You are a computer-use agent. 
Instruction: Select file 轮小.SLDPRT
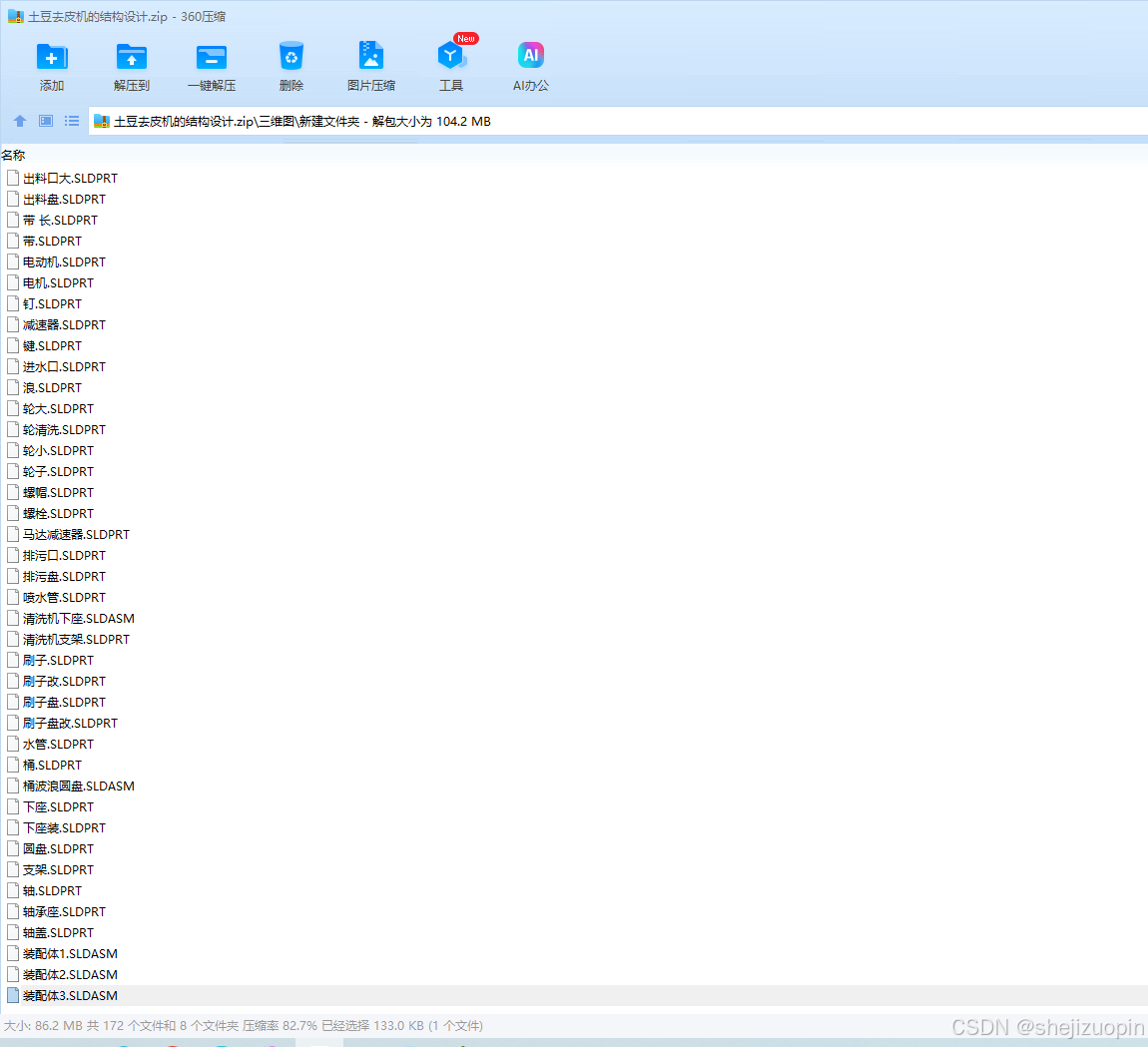[x=58, y=451]
